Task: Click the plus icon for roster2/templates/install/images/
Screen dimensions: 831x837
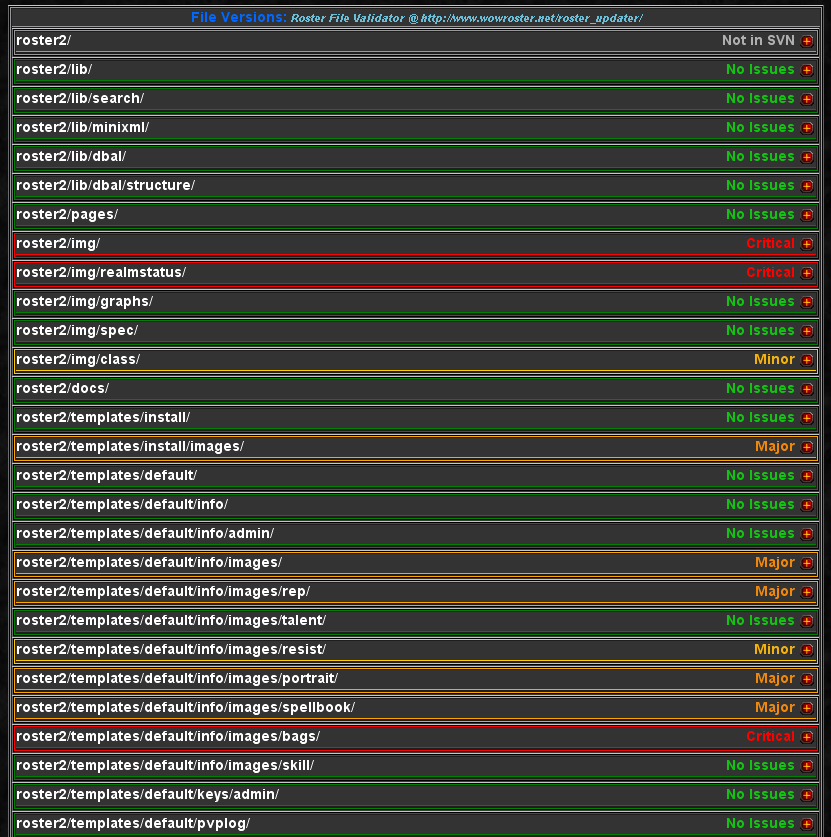Action: (807, 447)
